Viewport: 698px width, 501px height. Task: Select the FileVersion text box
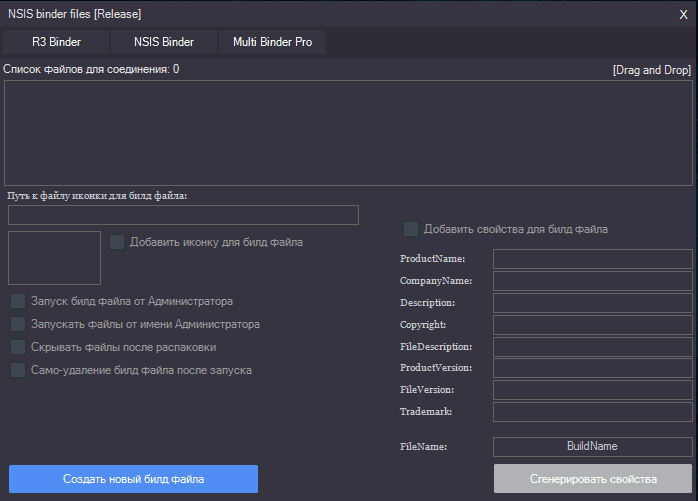(x=592, y=390)
